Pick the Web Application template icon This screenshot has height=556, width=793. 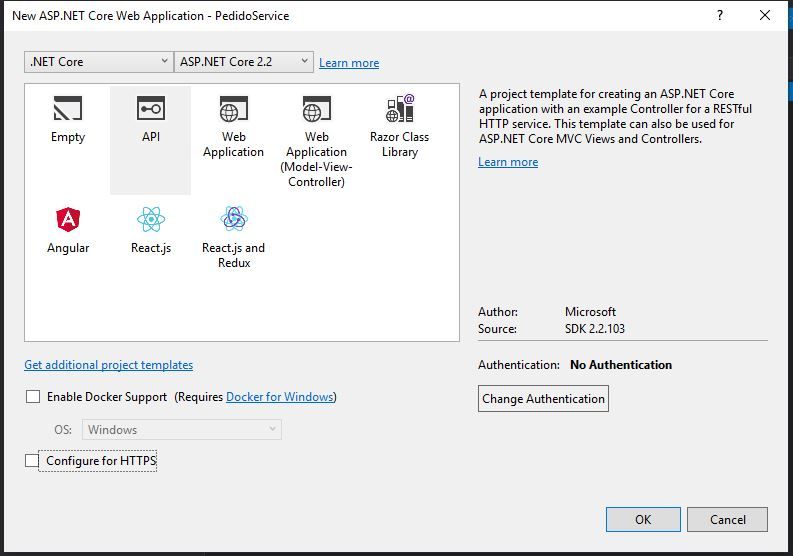234,108
